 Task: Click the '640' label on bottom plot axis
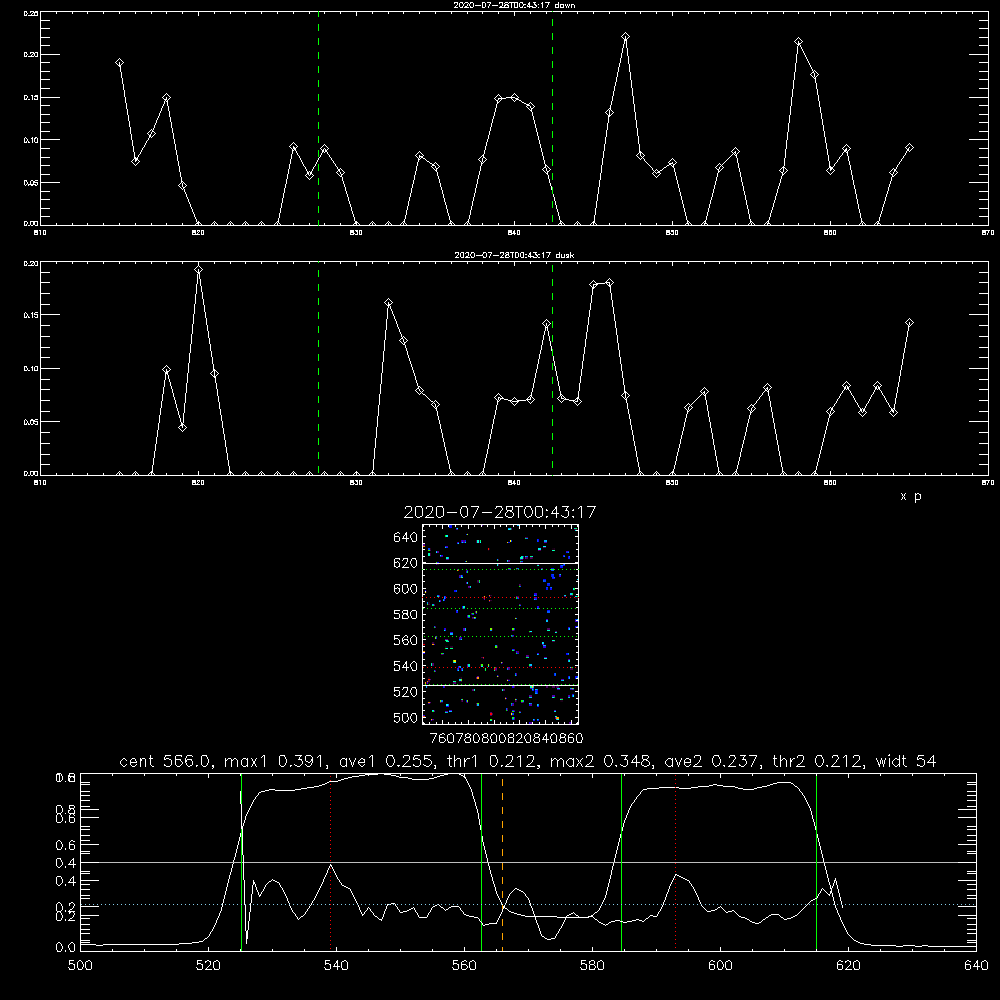(x=976, y=966)
